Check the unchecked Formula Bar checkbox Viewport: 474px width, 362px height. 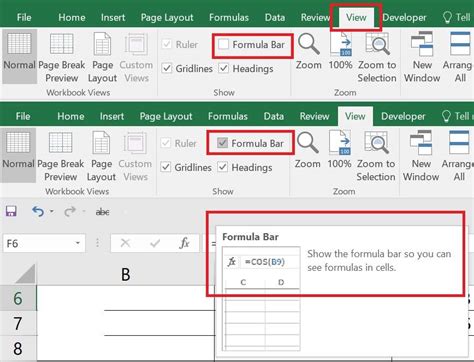(223, 44)
